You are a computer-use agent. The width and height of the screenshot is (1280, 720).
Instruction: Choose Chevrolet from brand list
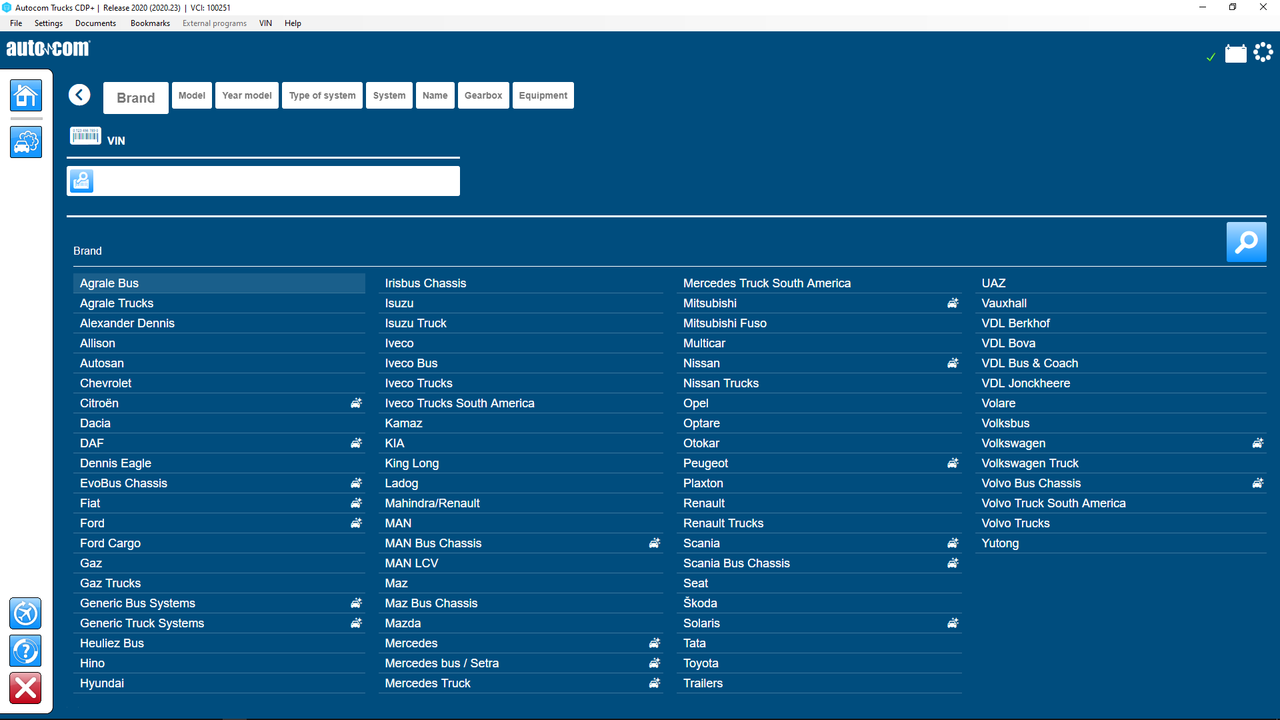(x=220, y=383)
